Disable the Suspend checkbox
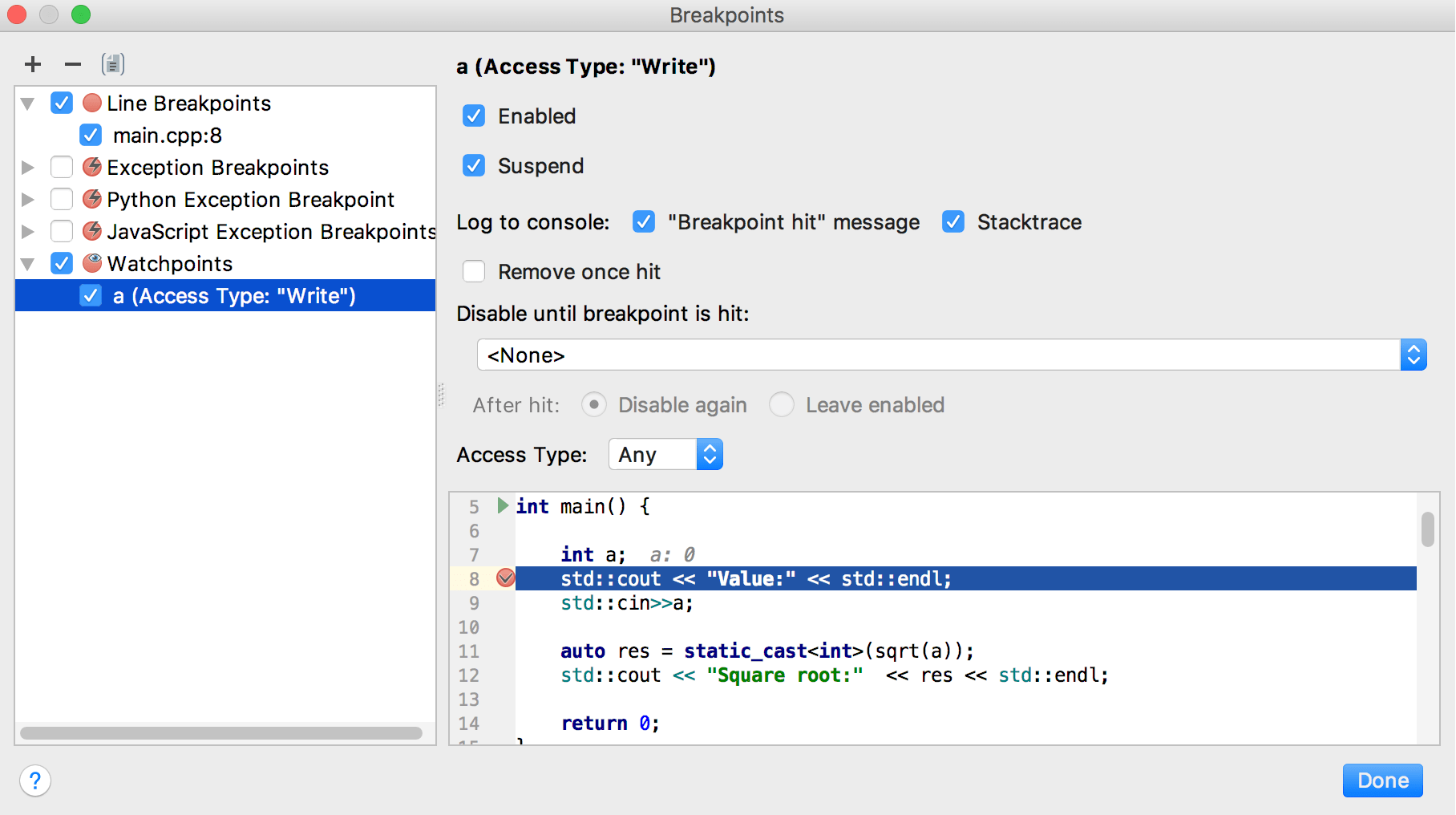Viewport: 1456px width, 815px height. 474,166
